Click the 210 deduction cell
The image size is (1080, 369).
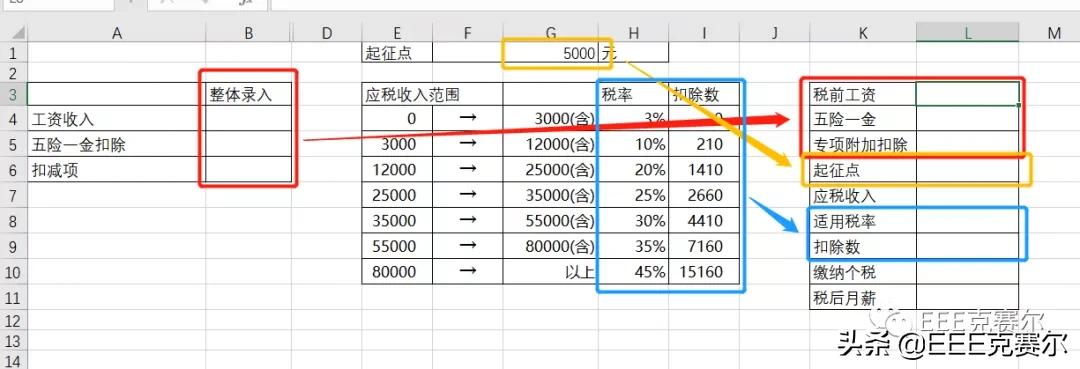(x=705, y=144)
